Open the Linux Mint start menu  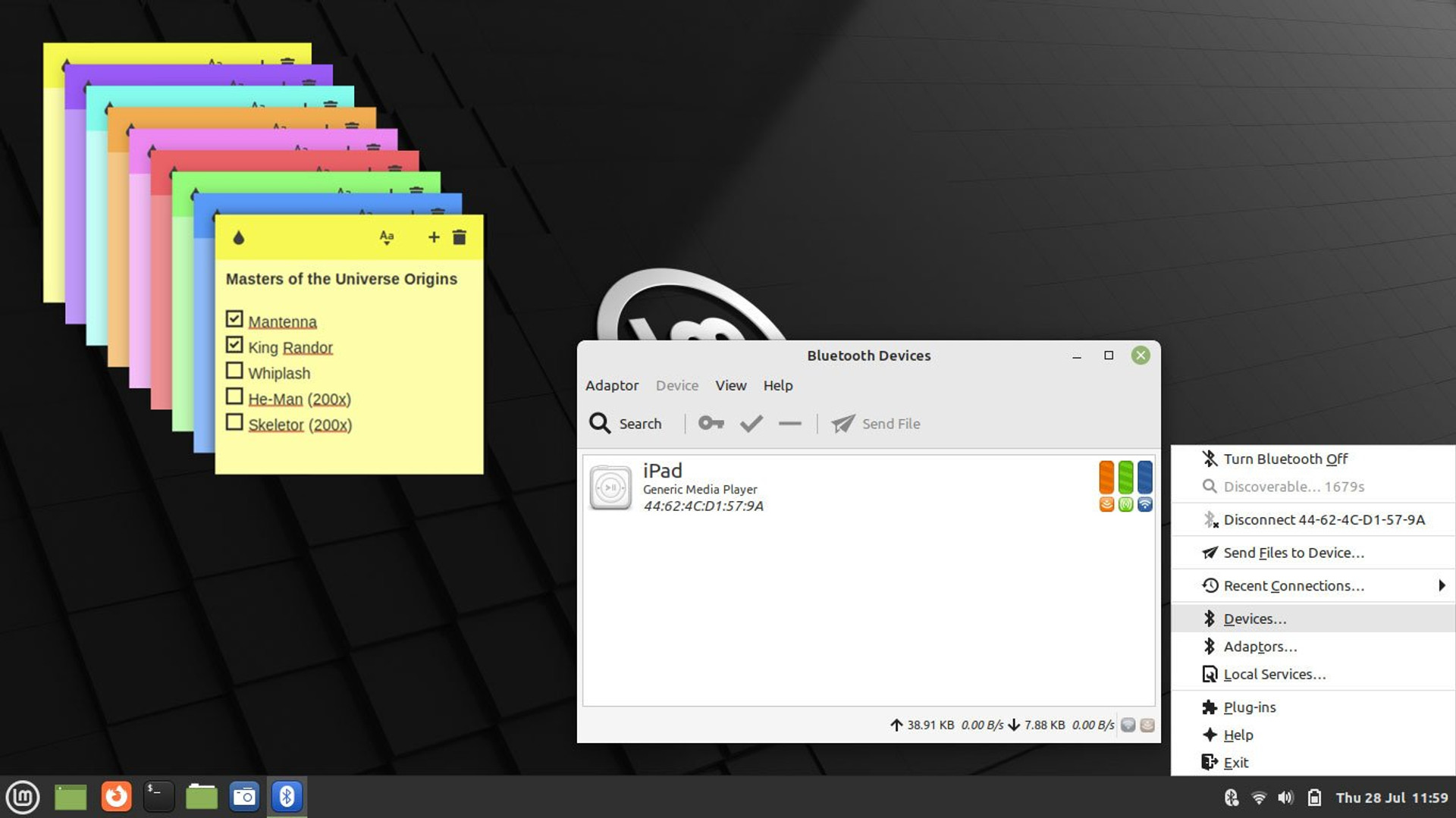23,797
